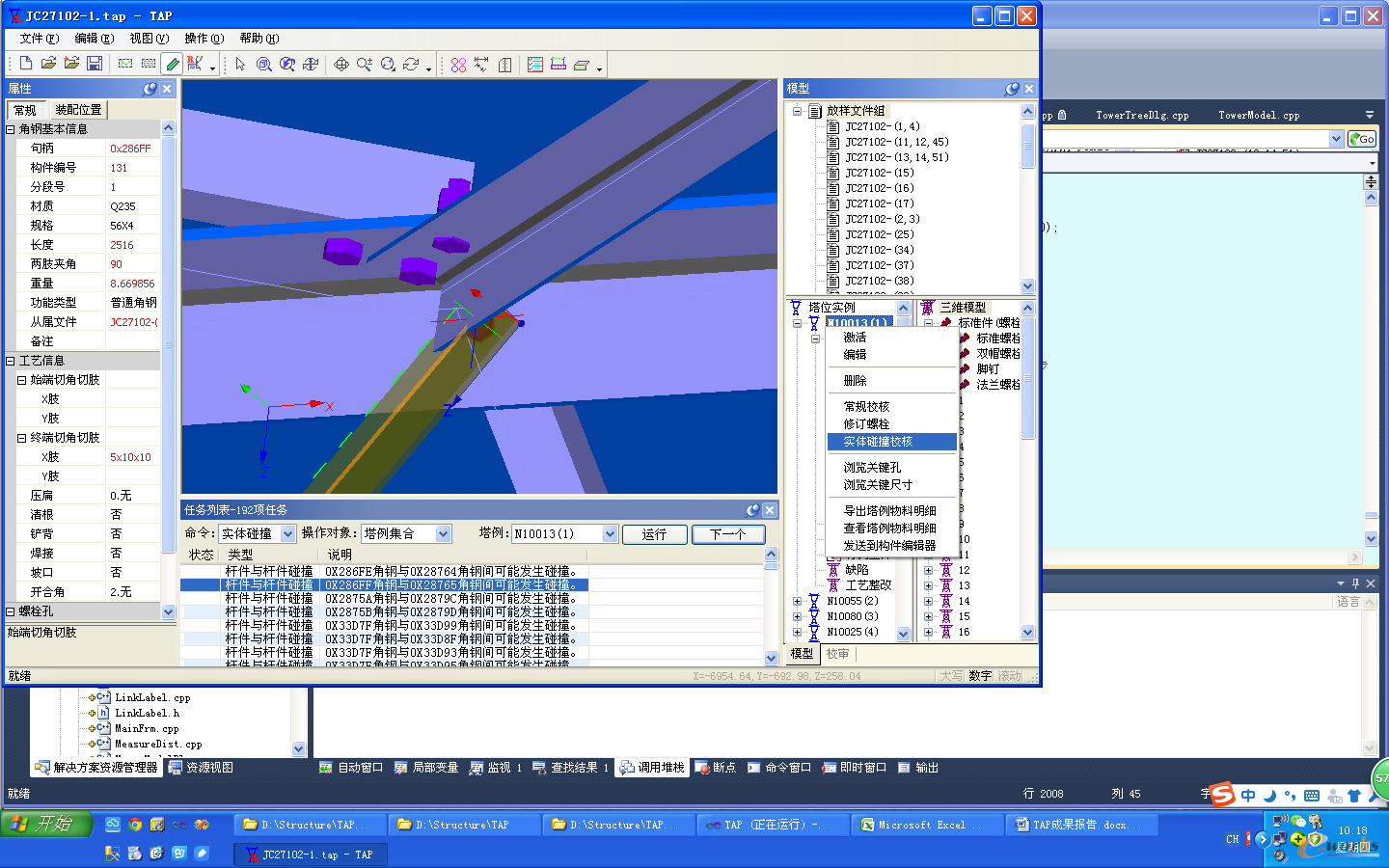This screenshot has height=868, width=1389.
Task: Open the 调用堆栈 tab in Visual Studio
Action: (652, 768)
